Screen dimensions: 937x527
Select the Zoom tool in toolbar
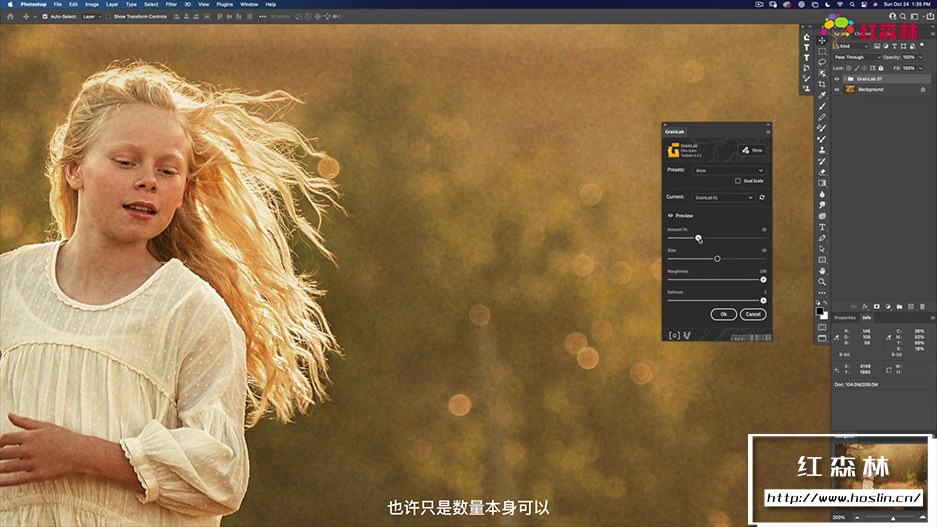822,281
